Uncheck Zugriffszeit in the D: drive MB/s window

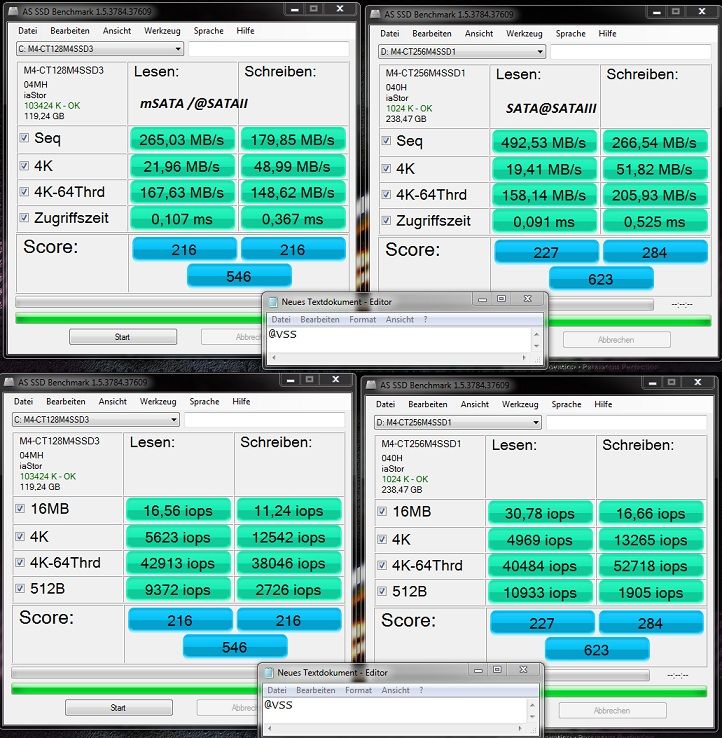(386, 220)
